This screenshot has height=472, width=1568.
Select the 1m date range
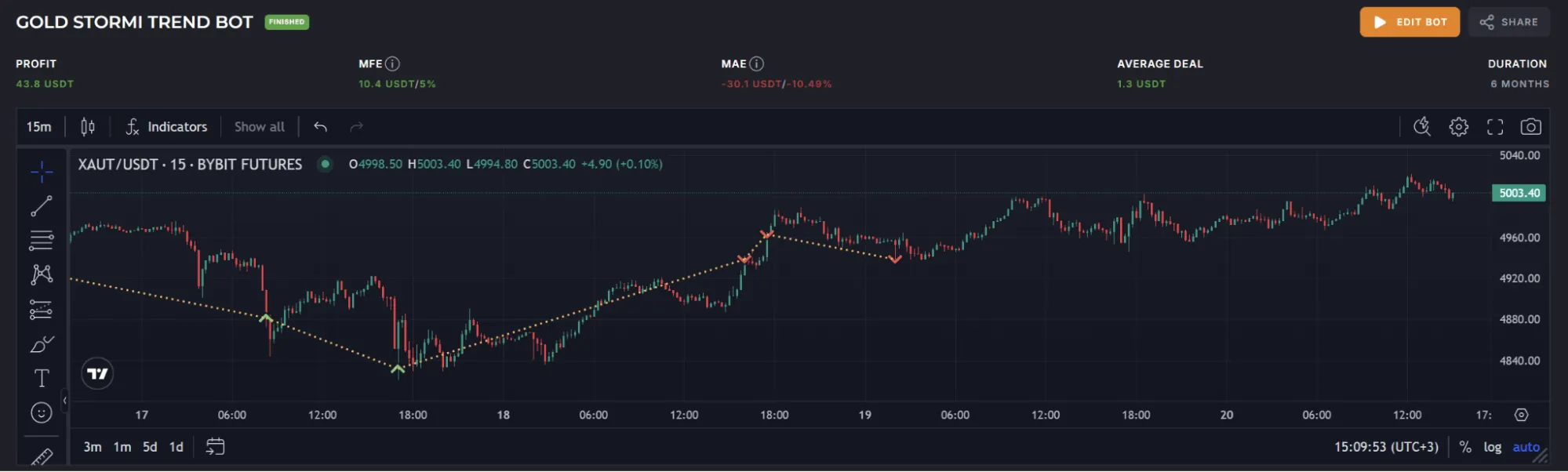pyautogui.click(x=122, y=447)
